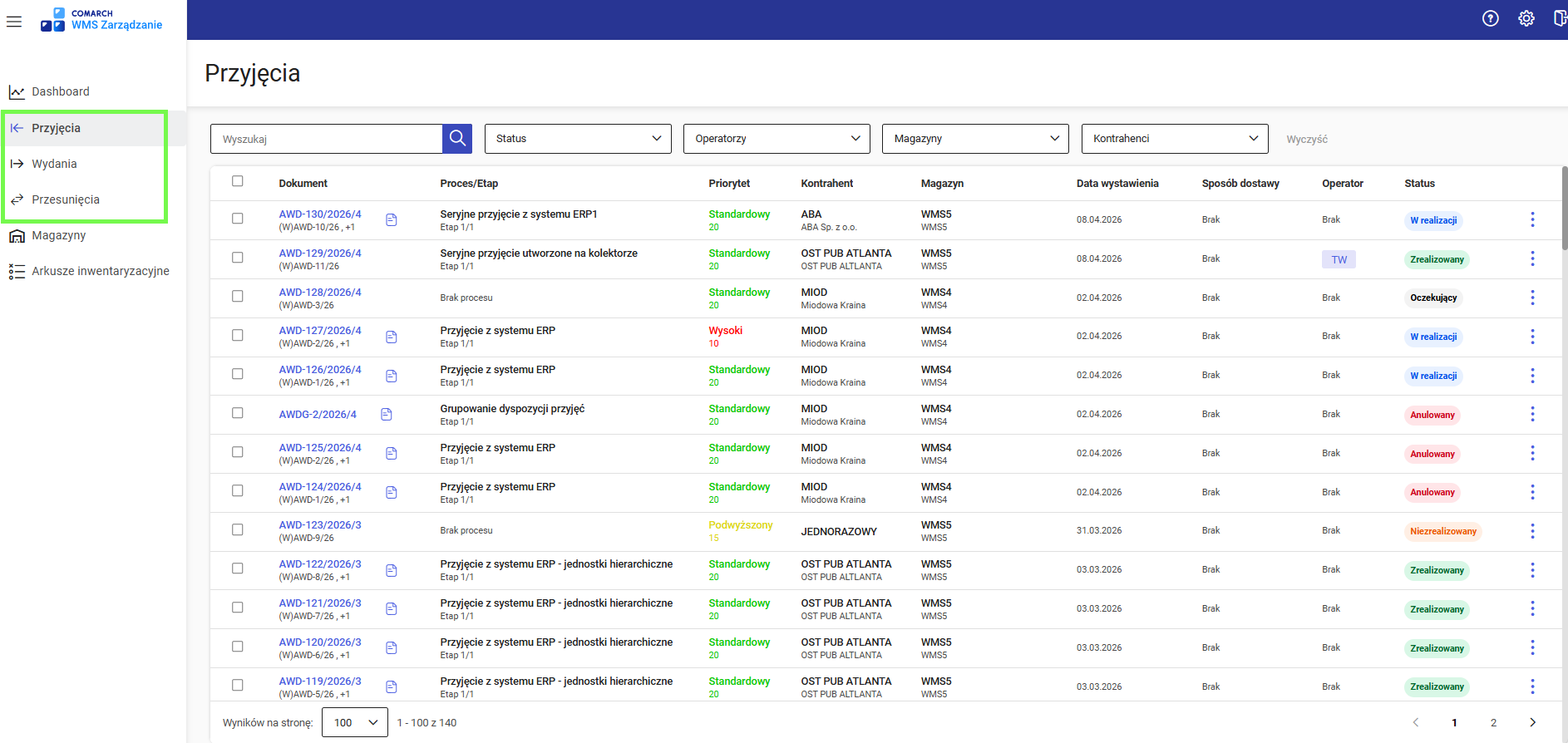Open Wydania in the sidebar
The height and width of the screenshot is (743, 1568).
click(54, 164)
